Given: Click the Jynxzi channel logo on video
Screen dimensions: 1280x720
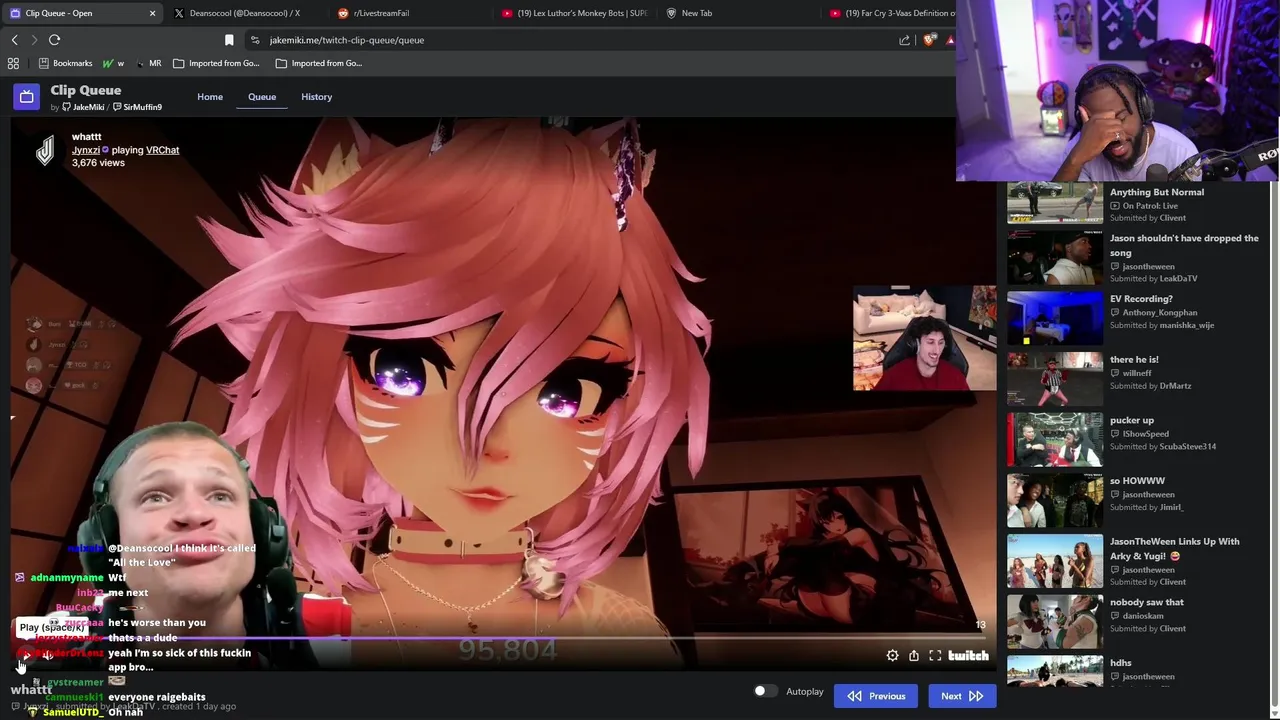Looking at the screenshot, I should tap(45, 150).
